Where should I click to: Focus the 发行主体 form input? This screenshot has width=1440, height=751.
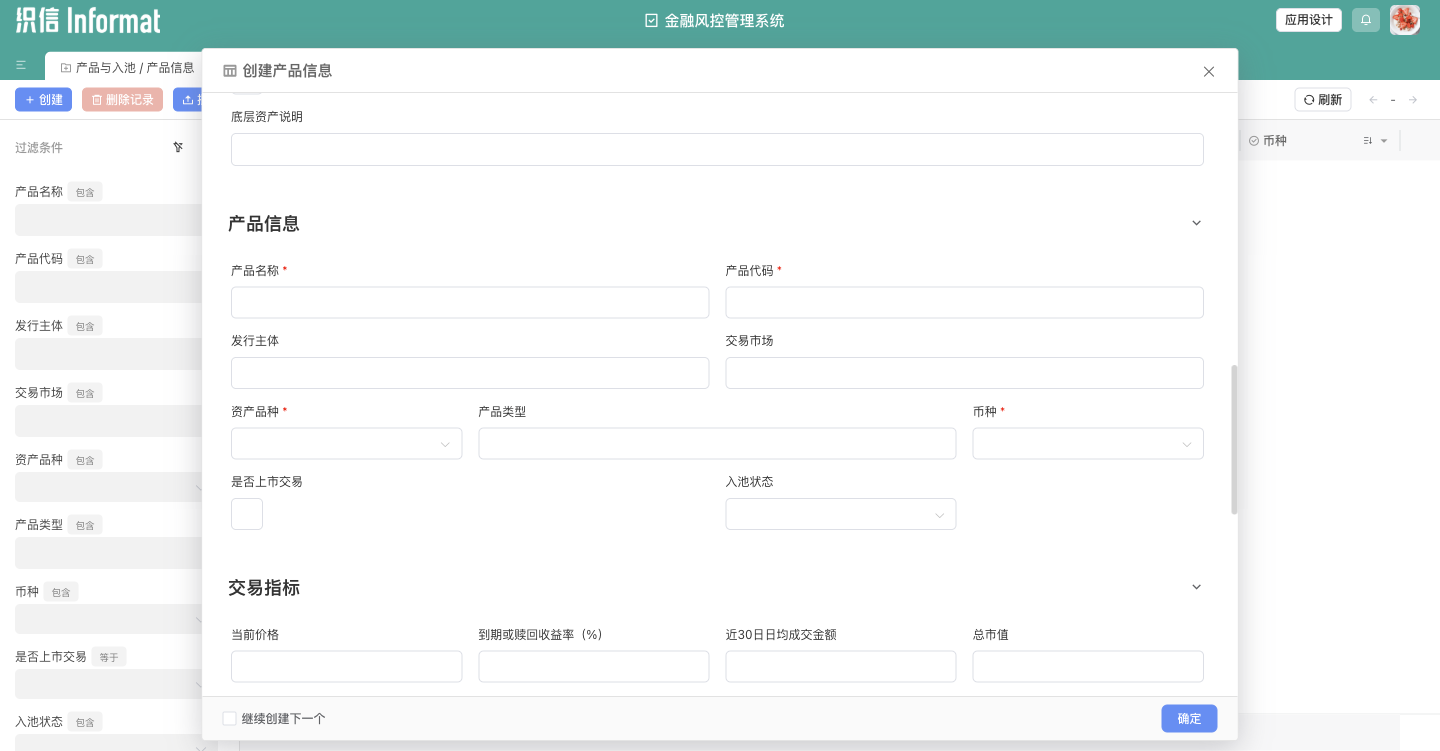click(x=470, y=373)
